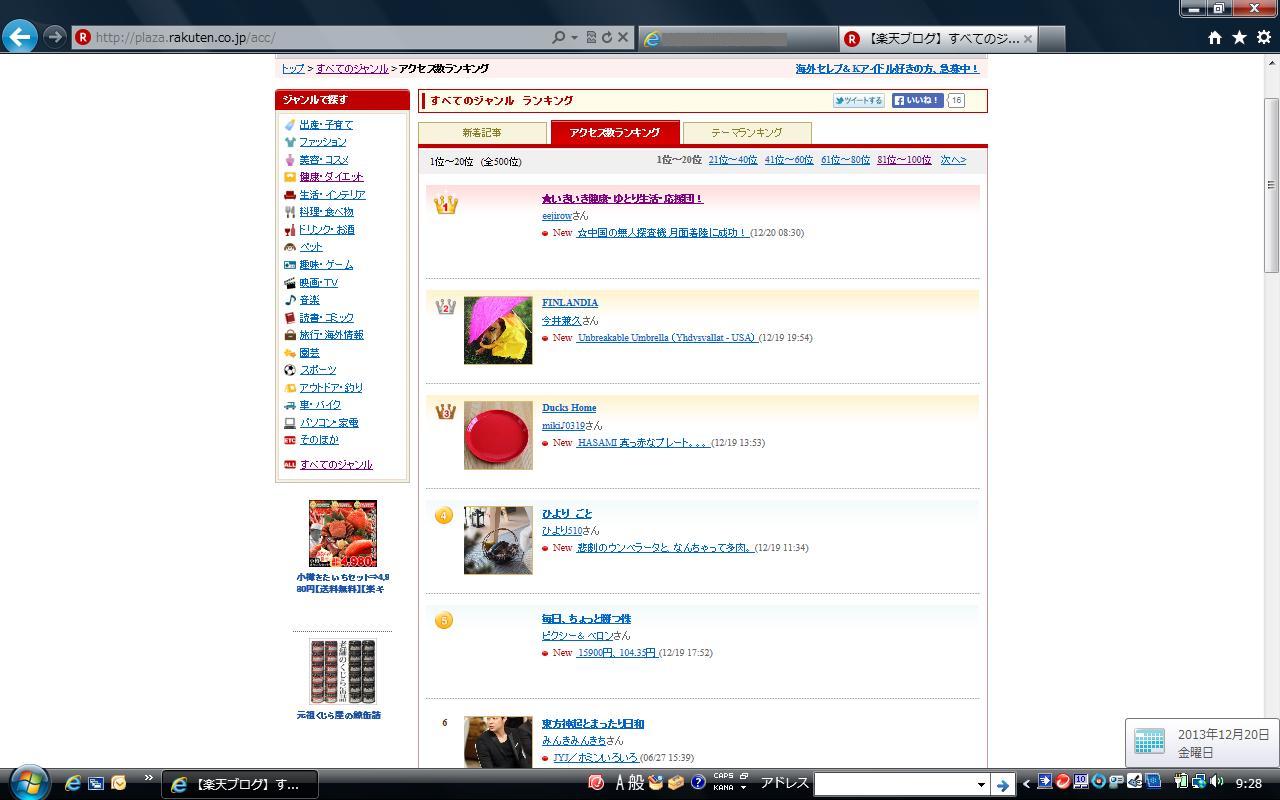The image size is (1280, 800).
Task: Expand the Quick Launch overflow chevron
Action: point(148,778)
